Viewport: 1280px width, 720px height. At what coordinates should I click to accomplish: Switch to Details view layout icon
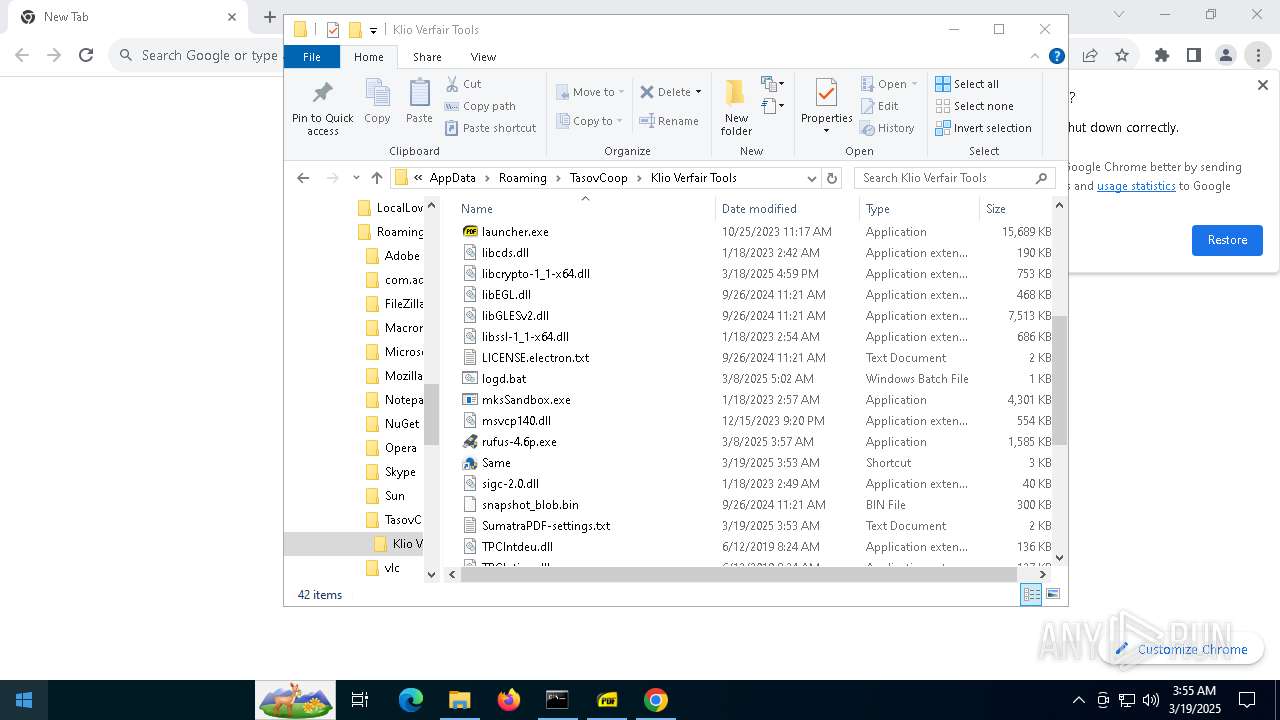[x=1031, y=595]
